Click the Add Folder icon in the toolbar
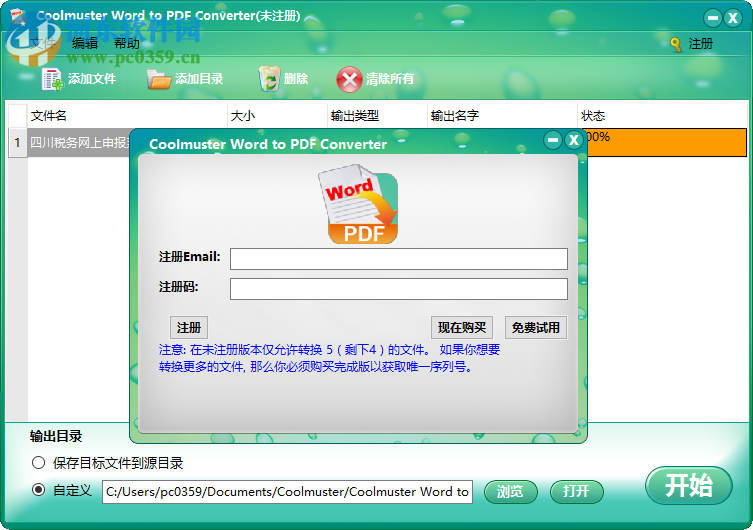This screenshot has height=530, width=753. coord(159,79)
